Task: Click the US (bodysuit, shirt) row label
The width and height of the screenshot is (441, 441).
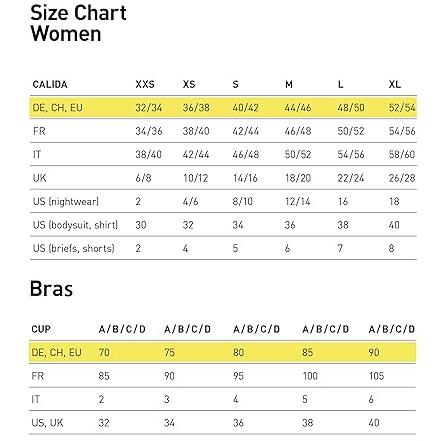Action: click(75, 225)
